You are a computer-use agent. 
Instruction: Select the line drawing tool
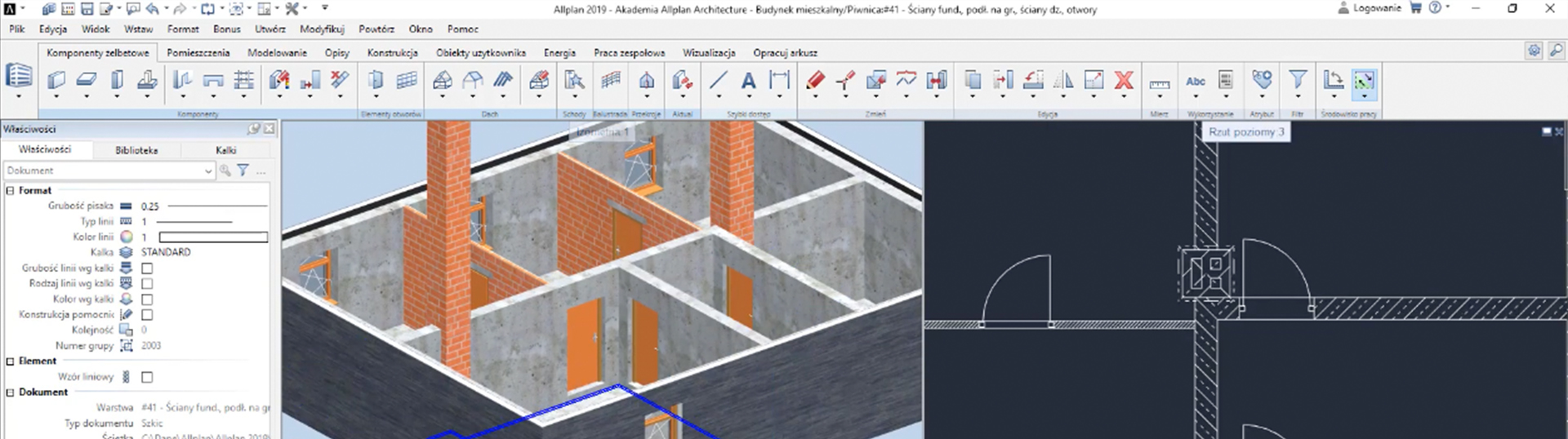click(x=718, y=80)
